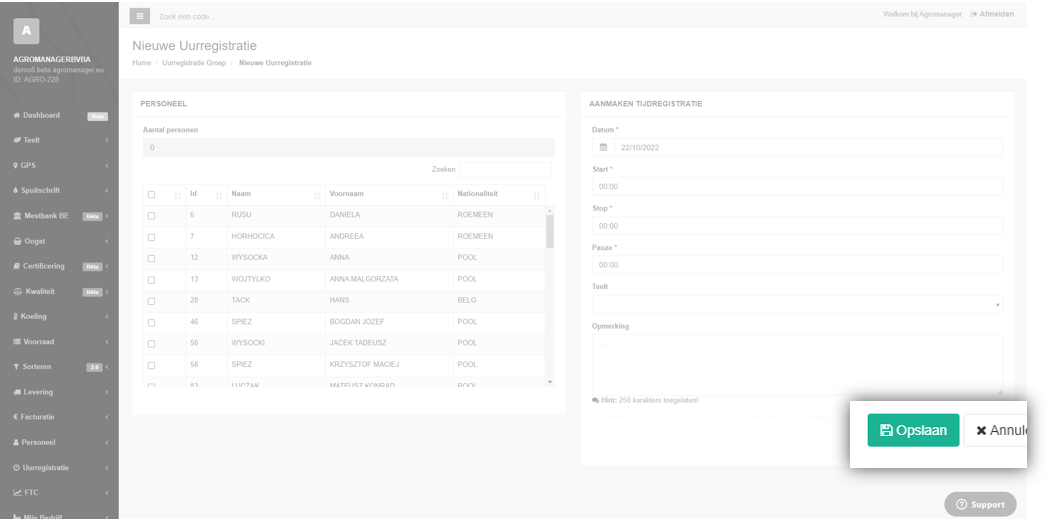The image size is (1047, 519).
Task: Sort table by Naam column
Action: [x=276, y=194]
